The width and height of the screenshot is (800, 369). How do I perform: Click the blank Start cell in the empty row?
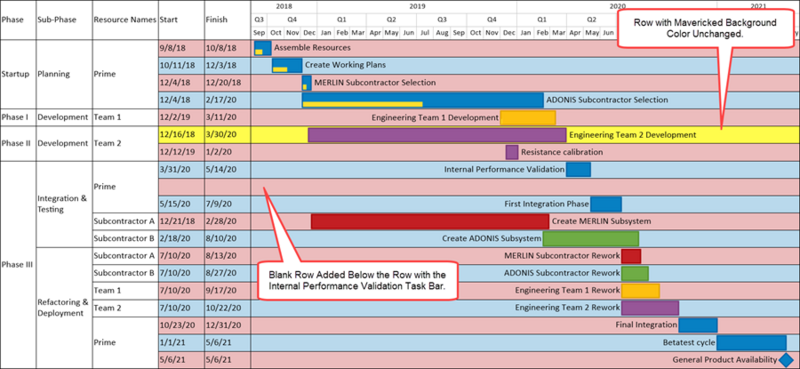point(182,187)
